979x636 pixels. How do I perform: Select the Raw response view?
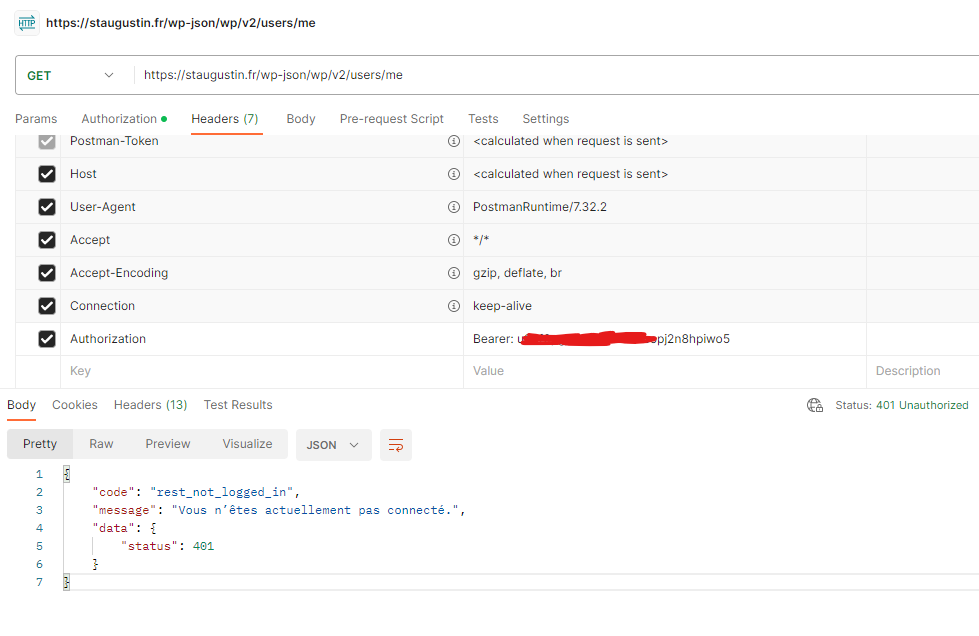point(101,444)
